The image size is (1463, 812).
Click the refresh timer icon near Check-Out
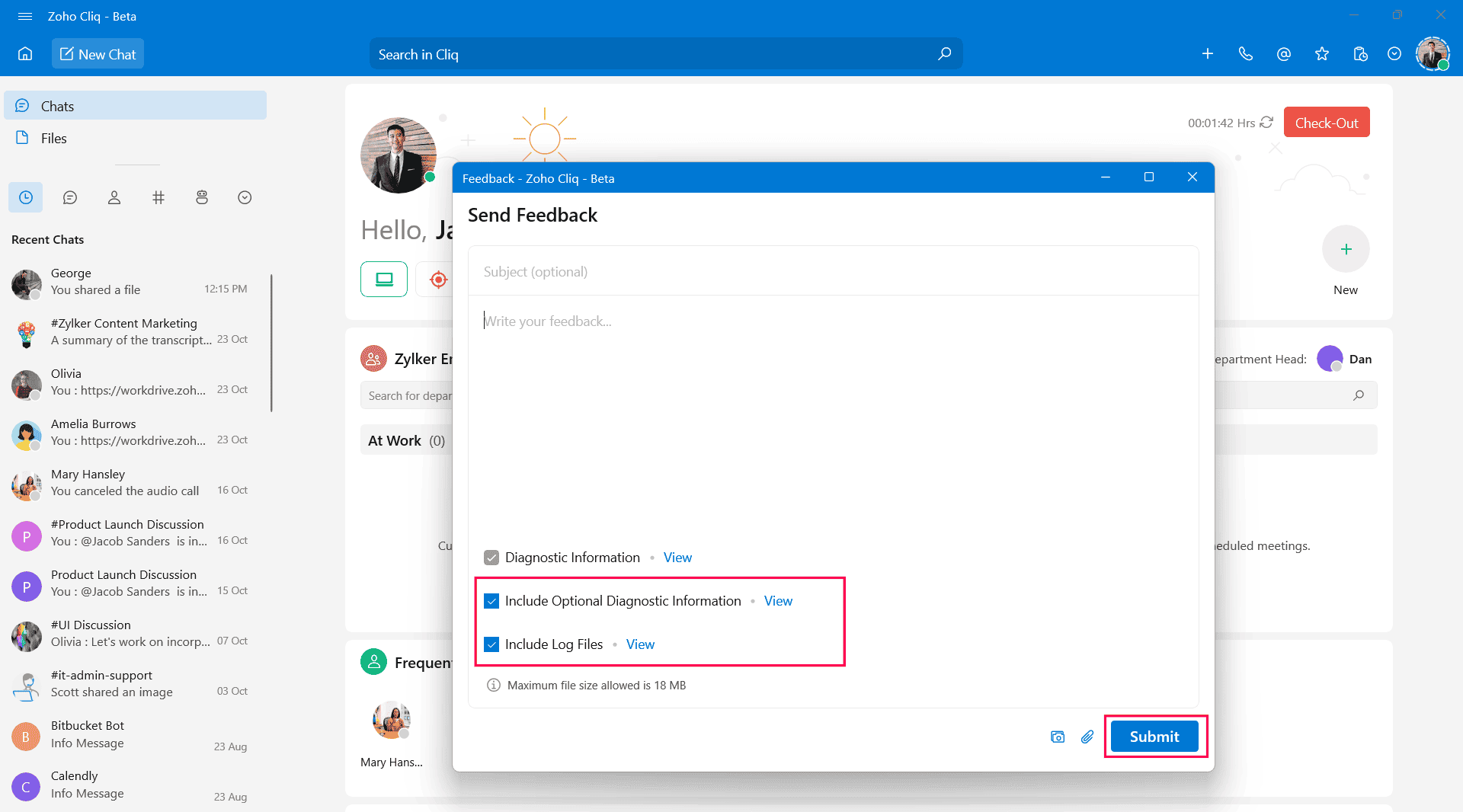(1266, 123)
